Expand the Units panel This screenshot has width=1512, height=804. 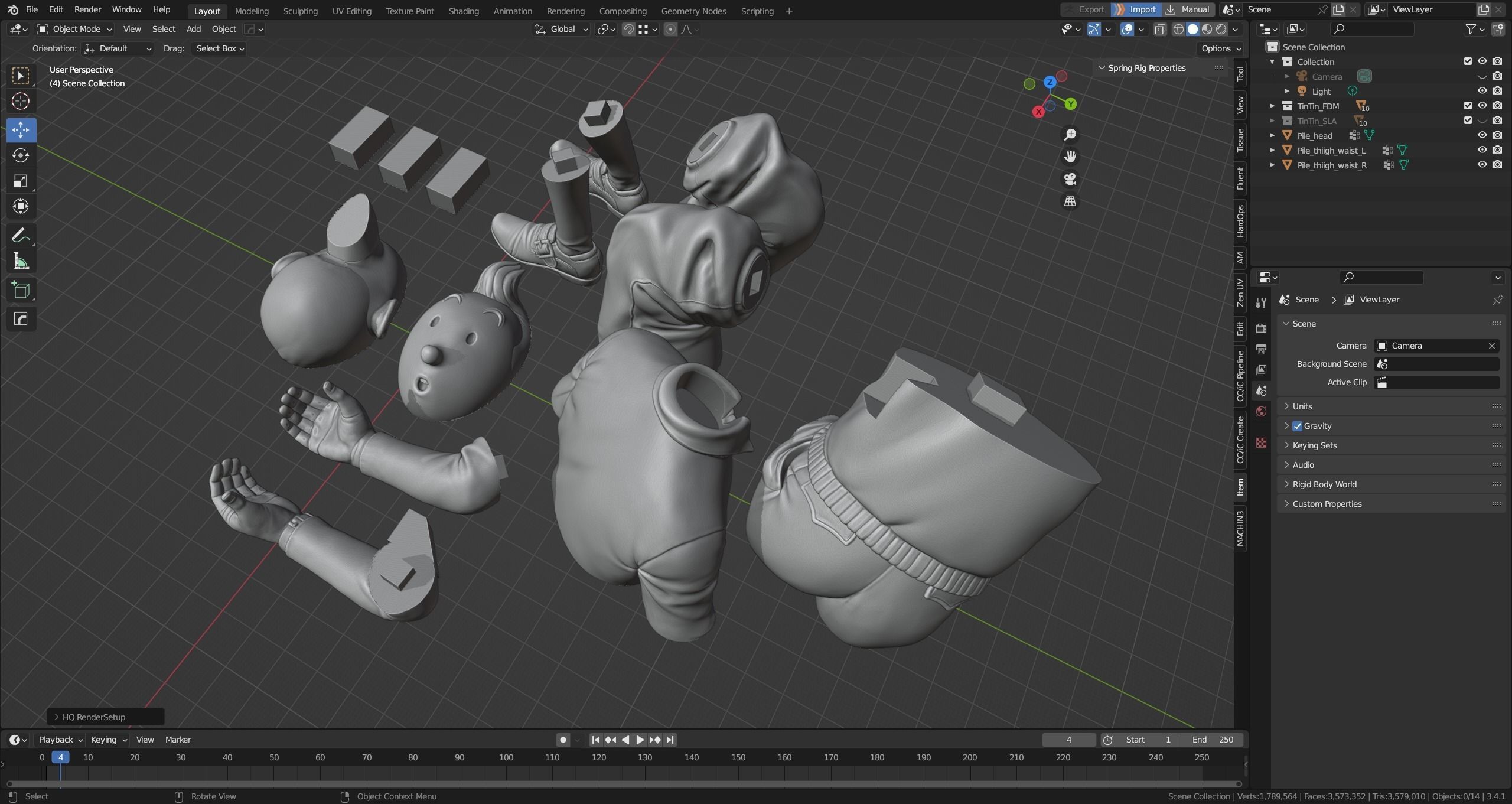[x=1302, y=406]
